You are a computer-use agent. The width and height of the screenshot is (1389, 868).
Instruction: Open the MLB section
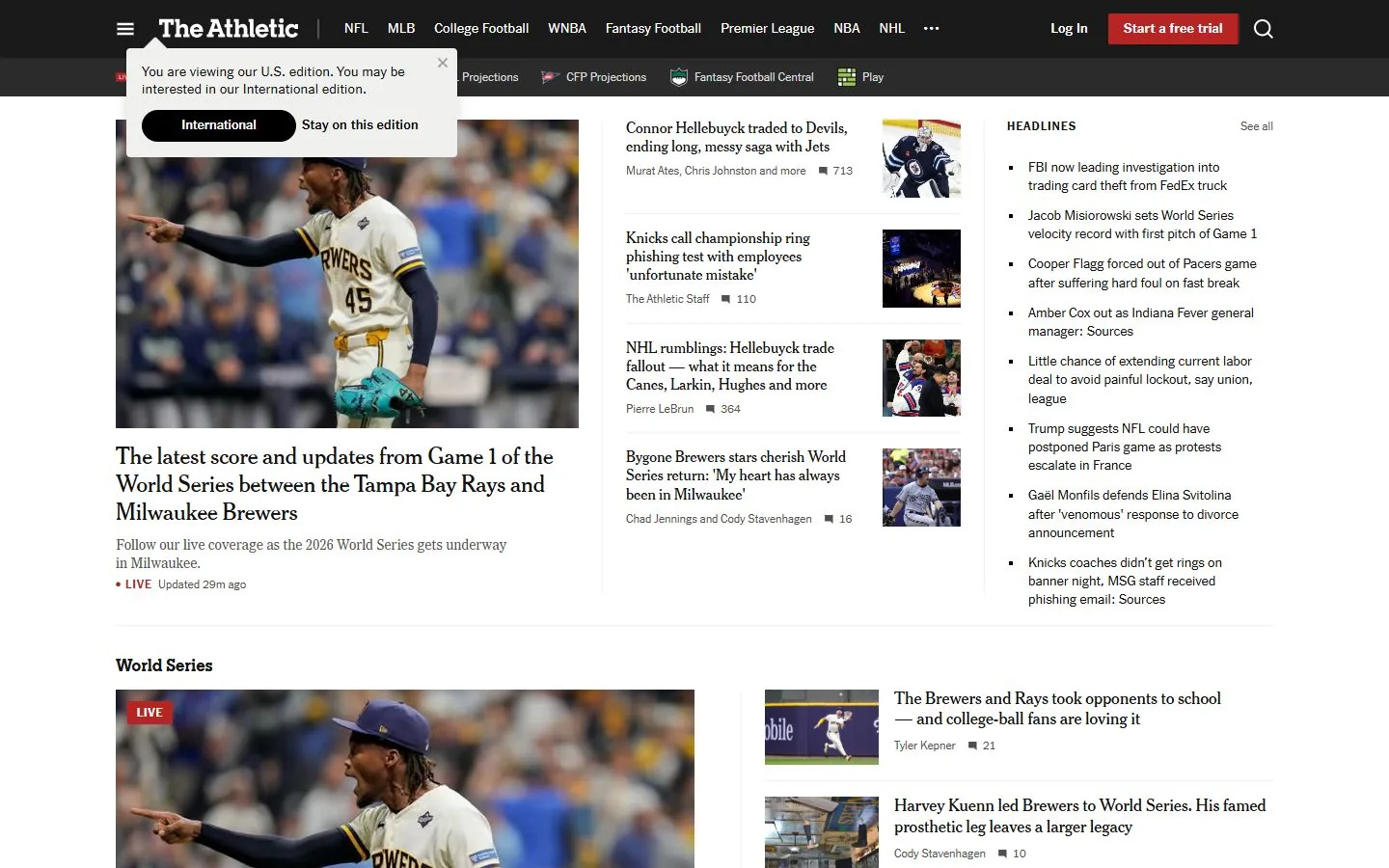click(x=401, y=29)
